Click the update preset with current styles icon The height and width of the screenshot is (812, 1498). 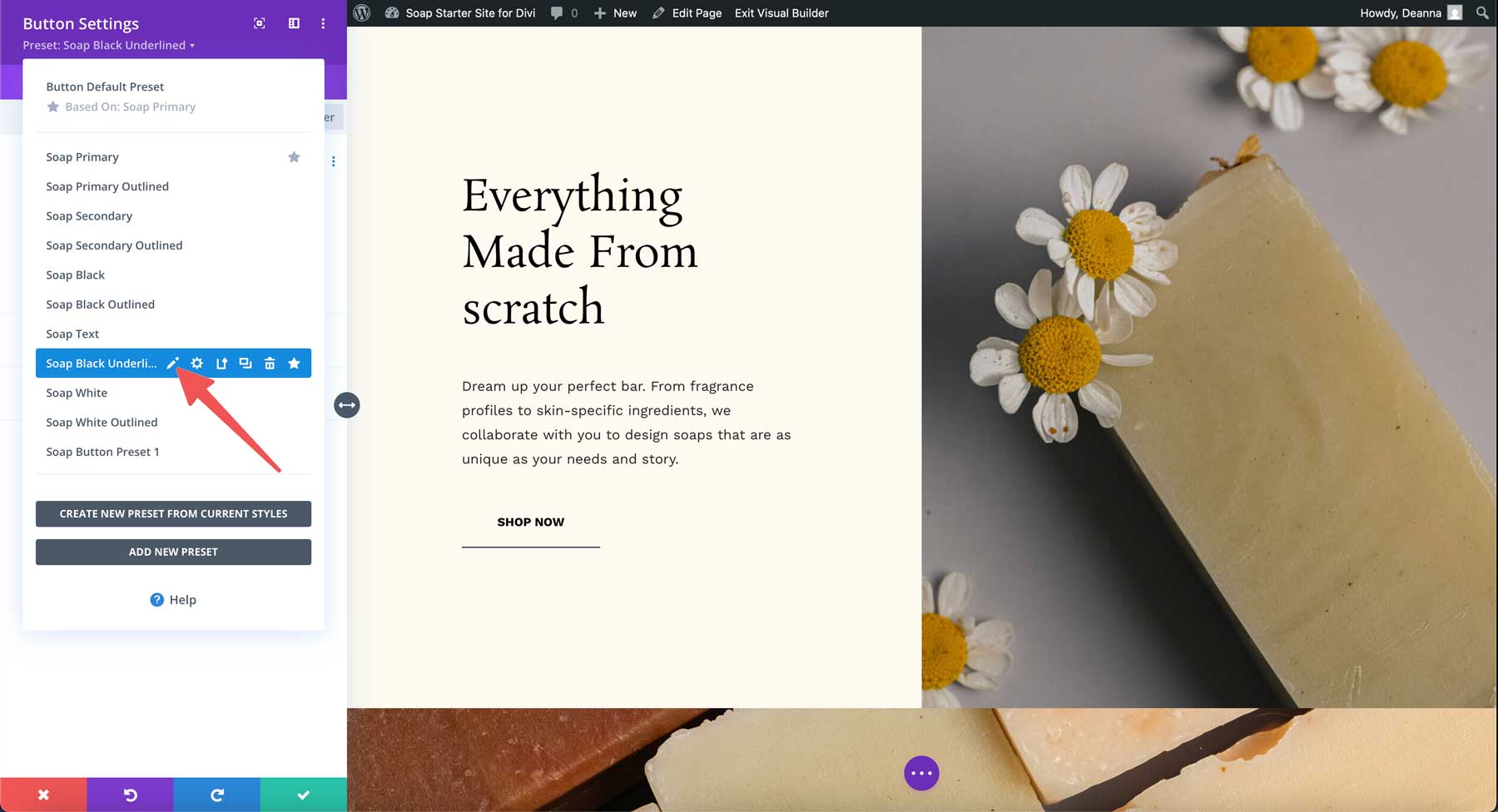tap(221, 364)
